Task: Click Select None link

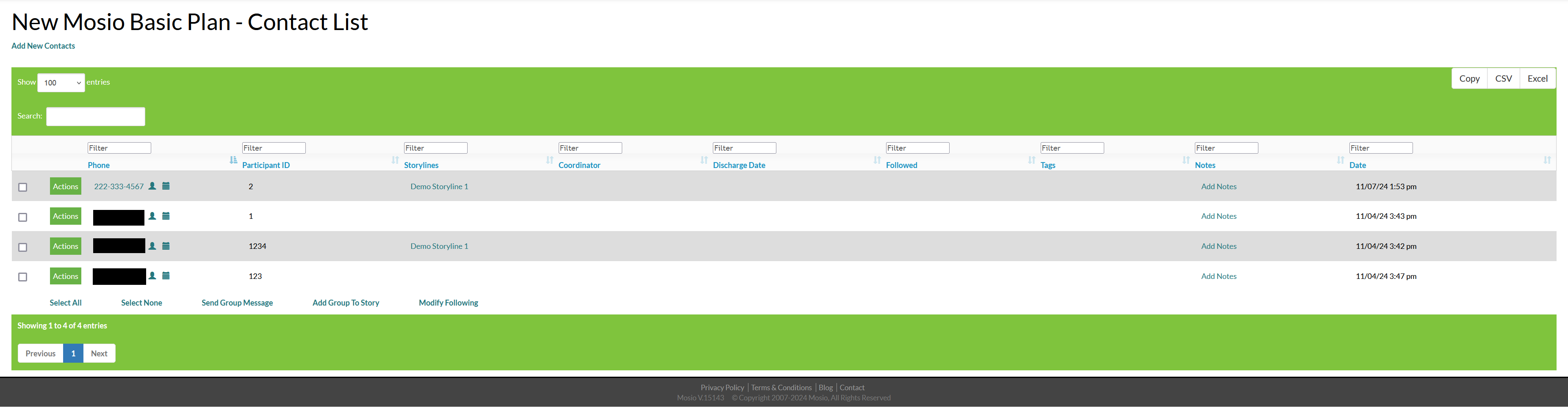Action: click(x=142, y=303)
